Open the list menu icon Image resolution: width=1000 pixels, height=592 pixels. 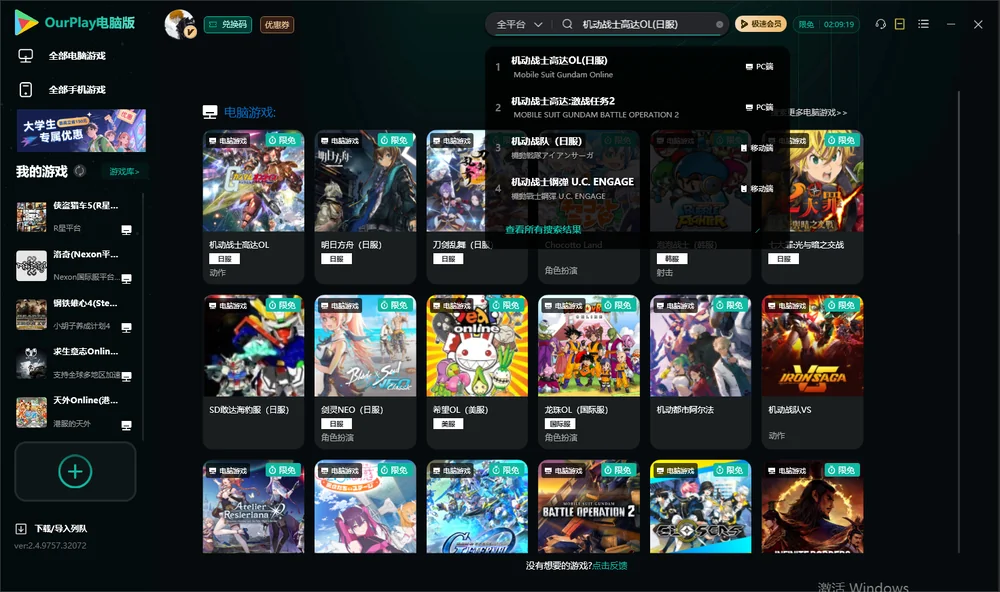coord(923,24)
